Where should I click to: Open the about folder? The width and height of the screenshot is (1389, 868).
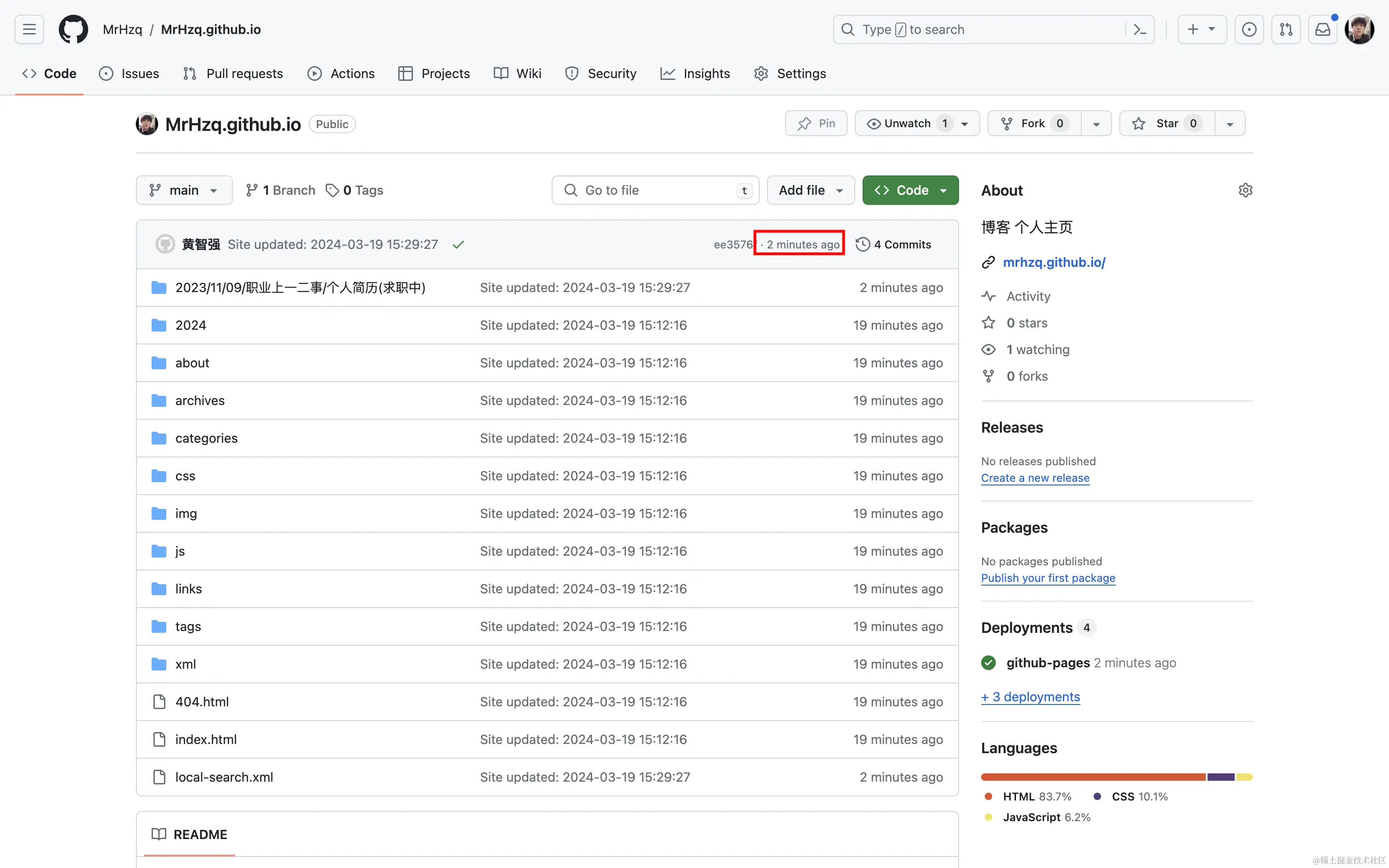coord(192,363)
